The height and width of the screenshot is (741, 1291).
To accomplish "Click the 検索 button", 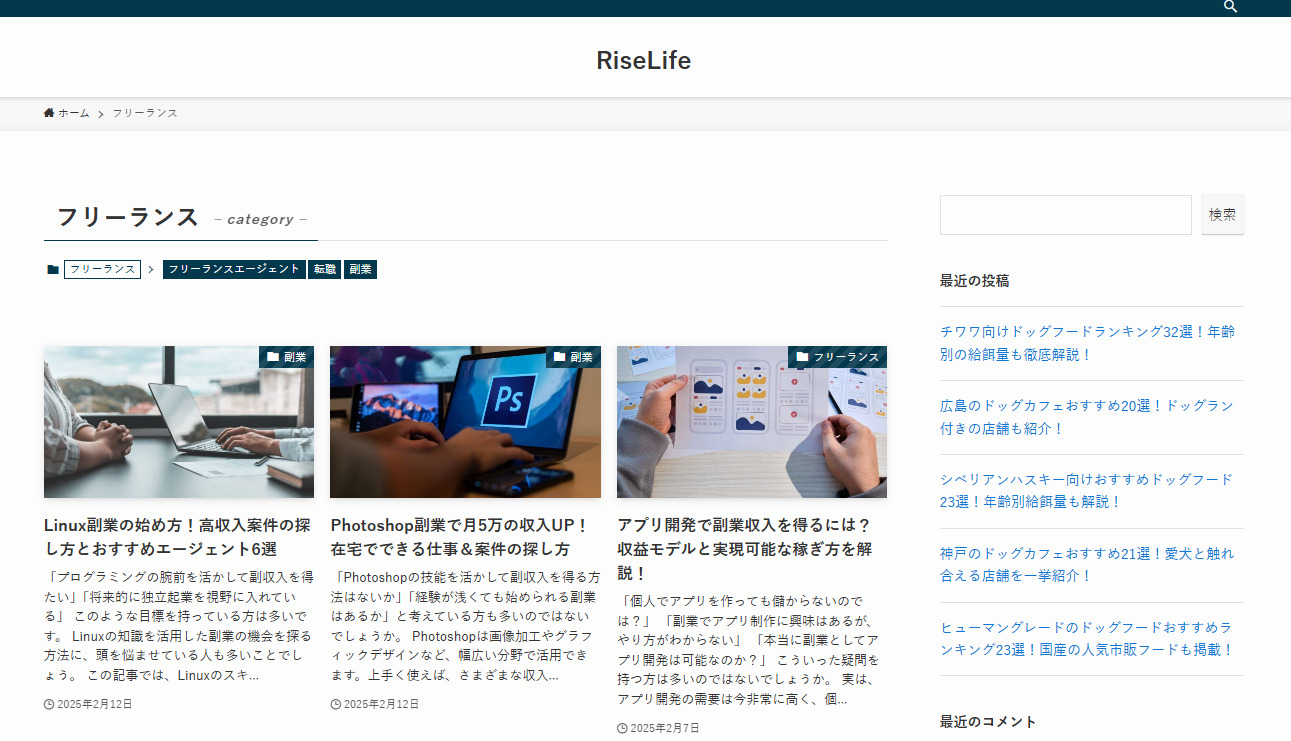I will [x=1223, y=215].
